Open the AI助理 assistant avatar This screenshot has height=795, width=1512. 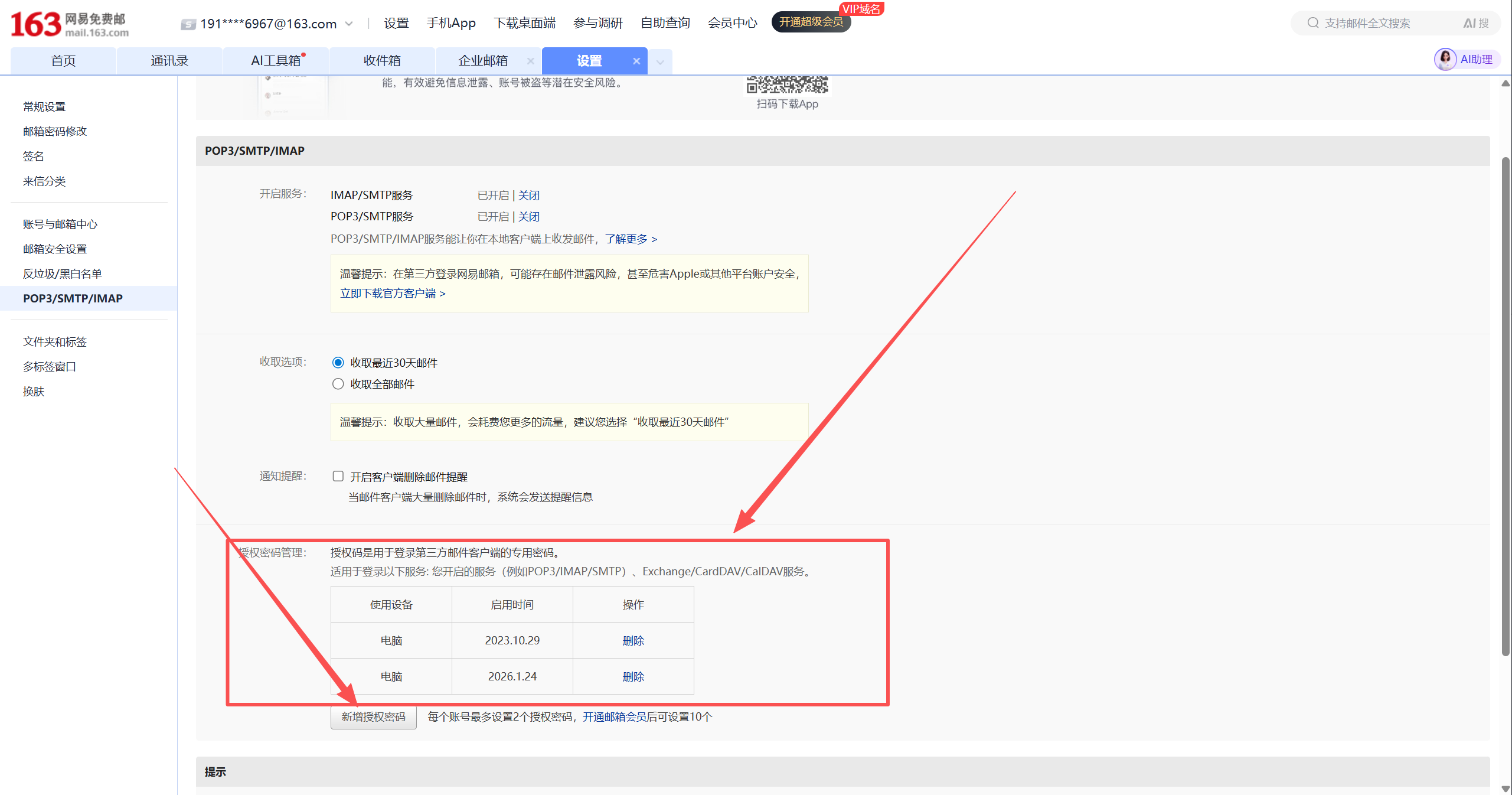click(1446, 59)
